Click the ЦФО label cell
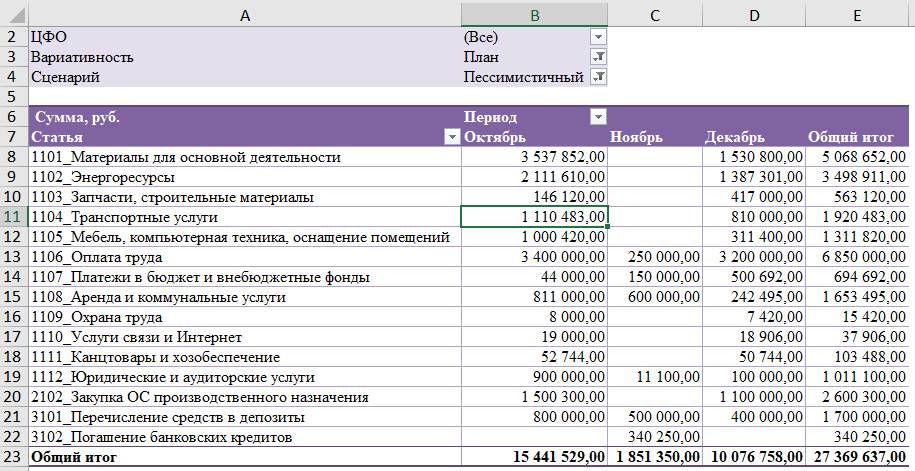Image resolution: width=915 pixels, height=471 pixels. point(245,37)
